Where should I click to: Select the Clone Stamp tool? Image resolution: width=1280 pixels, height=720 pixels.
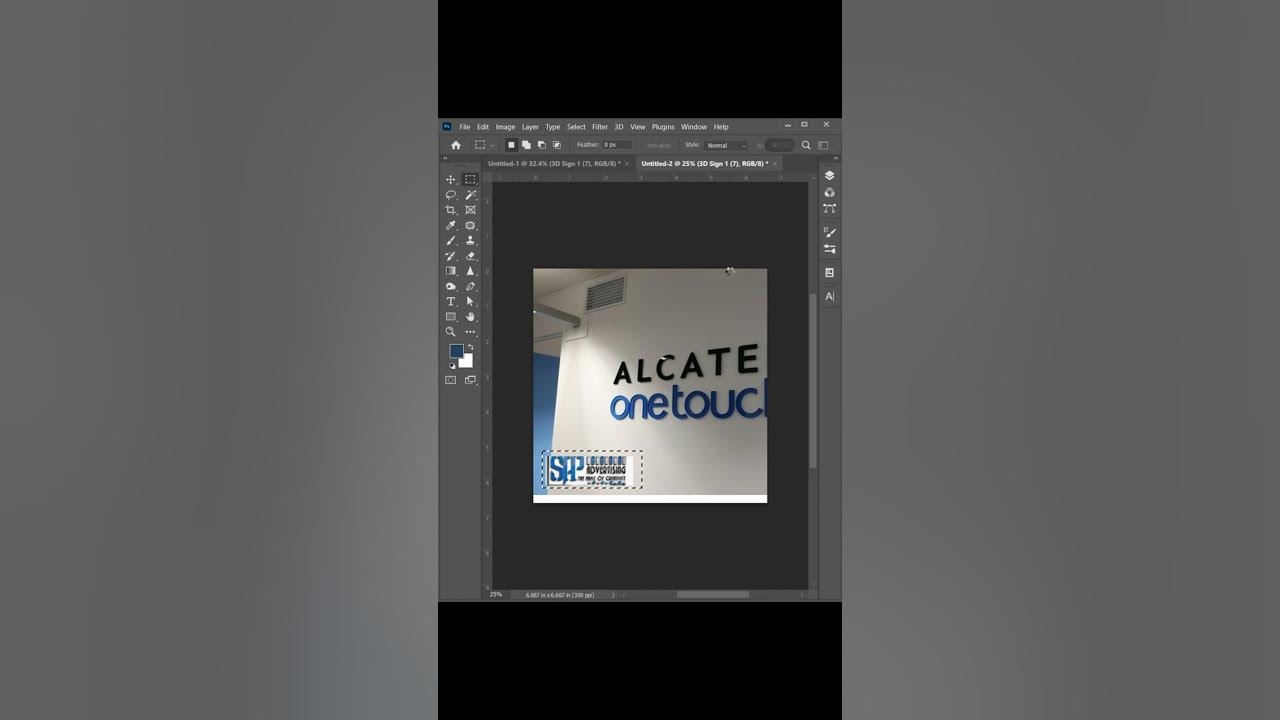pyautogui.click(x=470, y=241)
